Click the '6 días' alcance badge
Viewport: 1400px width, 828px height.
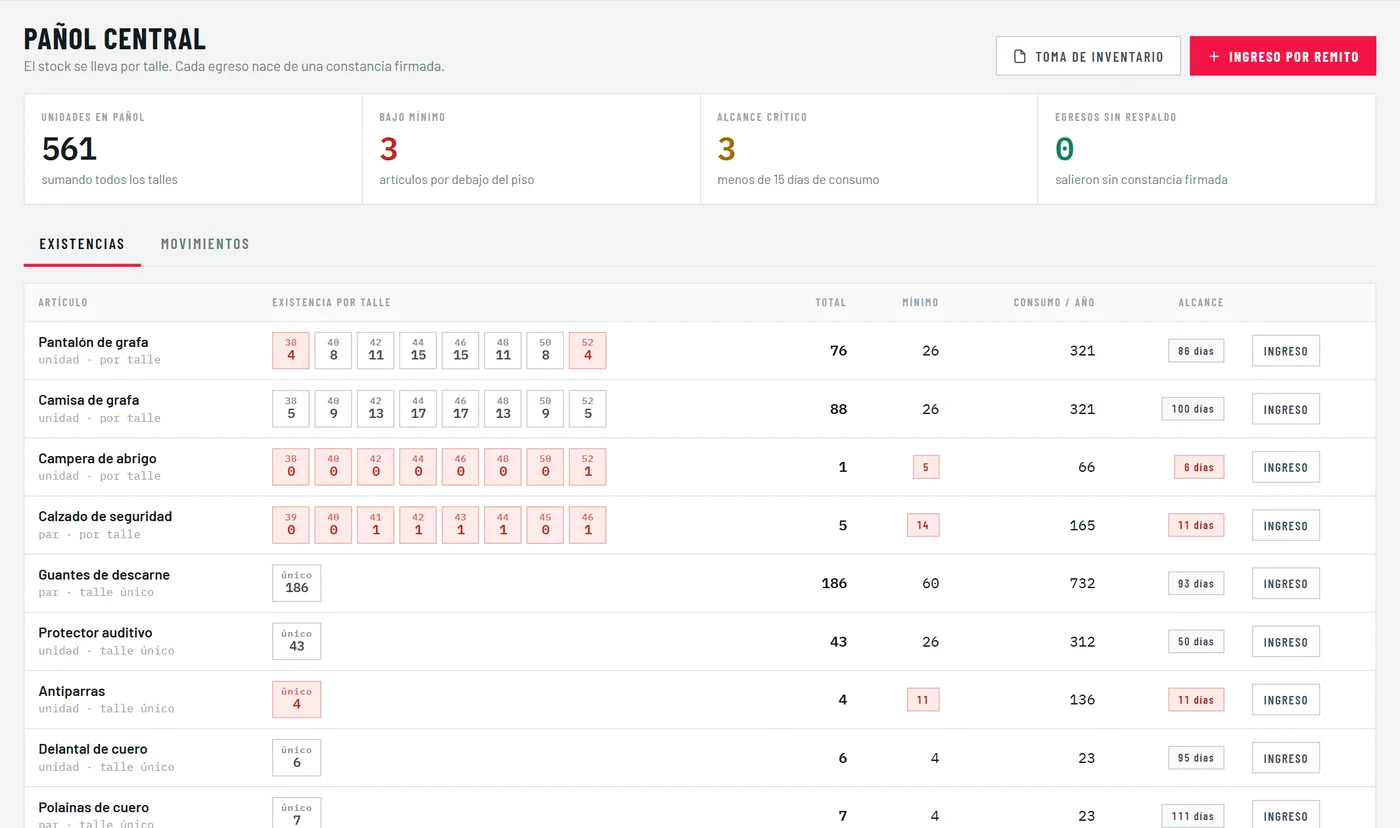click(x=1199, y=467)
